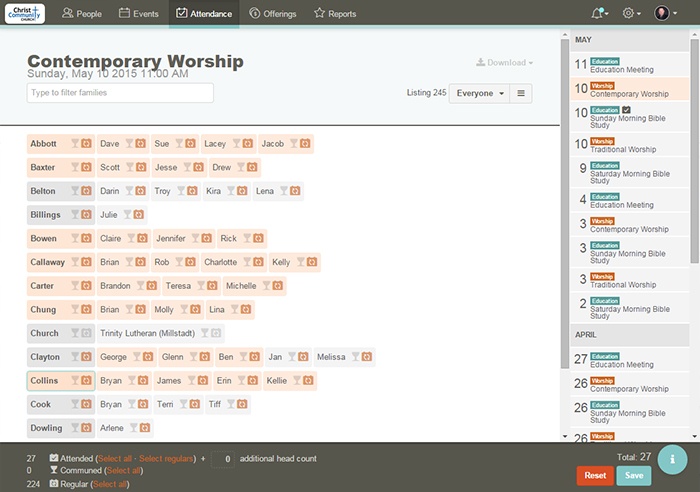Click the event list scrollbar down arrow
This screenshot has width=700, height=492.
tap(563, 437)
